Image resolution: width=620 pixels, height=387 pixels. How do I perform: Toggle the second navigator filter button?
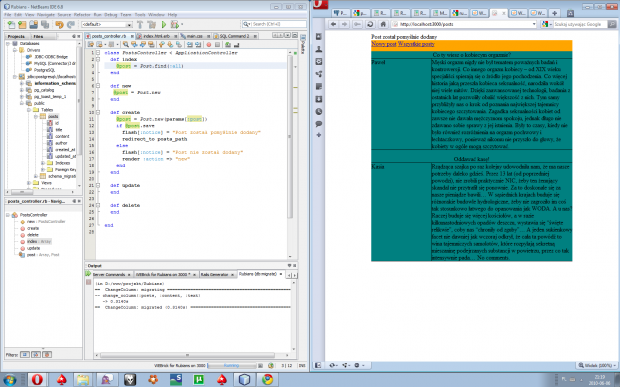36,355
